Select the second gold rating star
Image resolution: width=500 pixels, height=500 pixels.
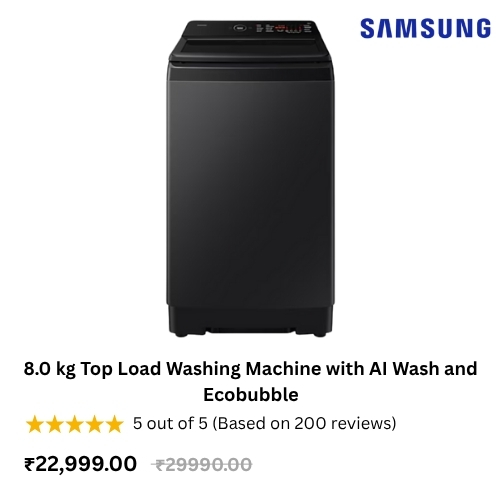tap(54, 424)
